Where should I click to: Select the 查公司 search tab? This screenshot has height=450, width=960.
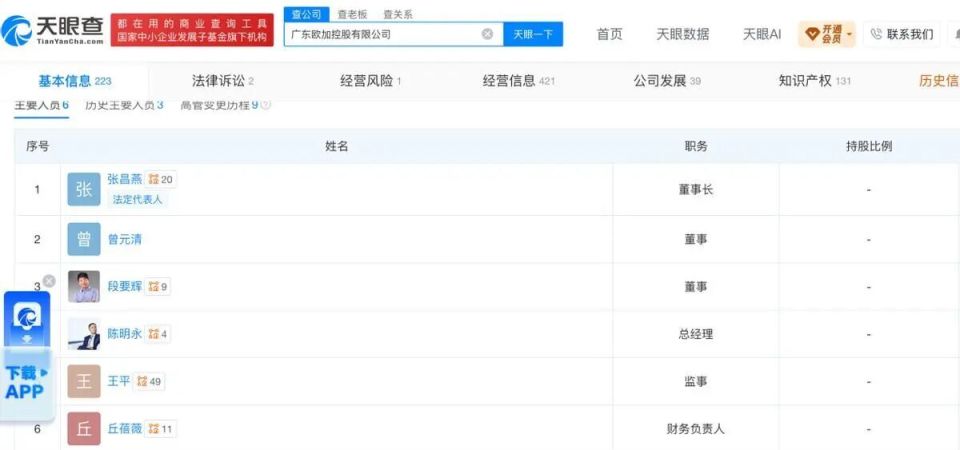[x=306, y=14]
